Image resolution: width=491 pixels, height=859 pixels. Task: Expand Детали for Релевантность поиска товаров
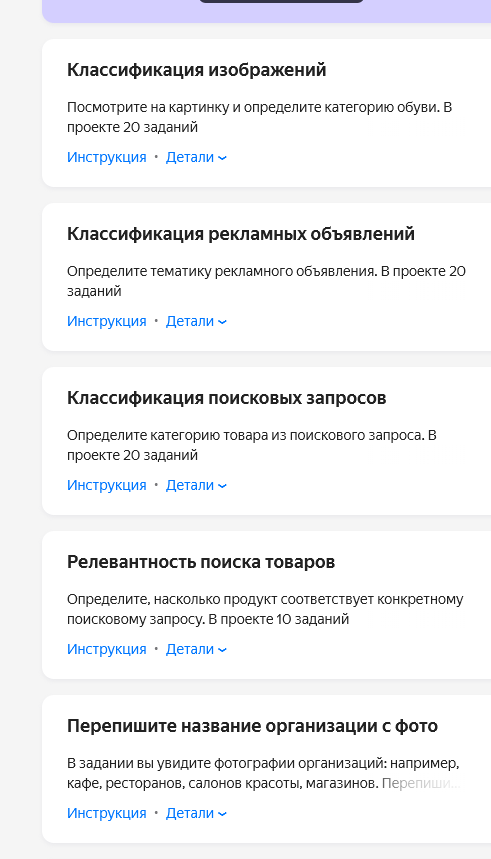(196, 649)
